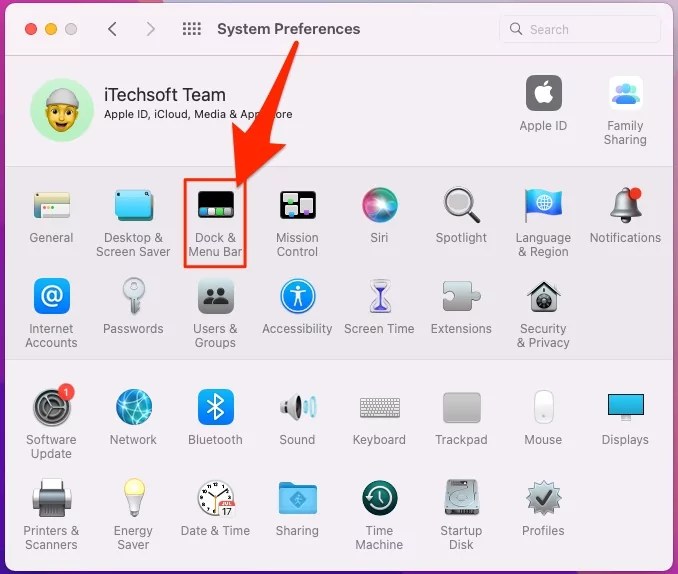Open Apple ID settings icon
This screenshot has height=574, width=678.
(544, 93)
